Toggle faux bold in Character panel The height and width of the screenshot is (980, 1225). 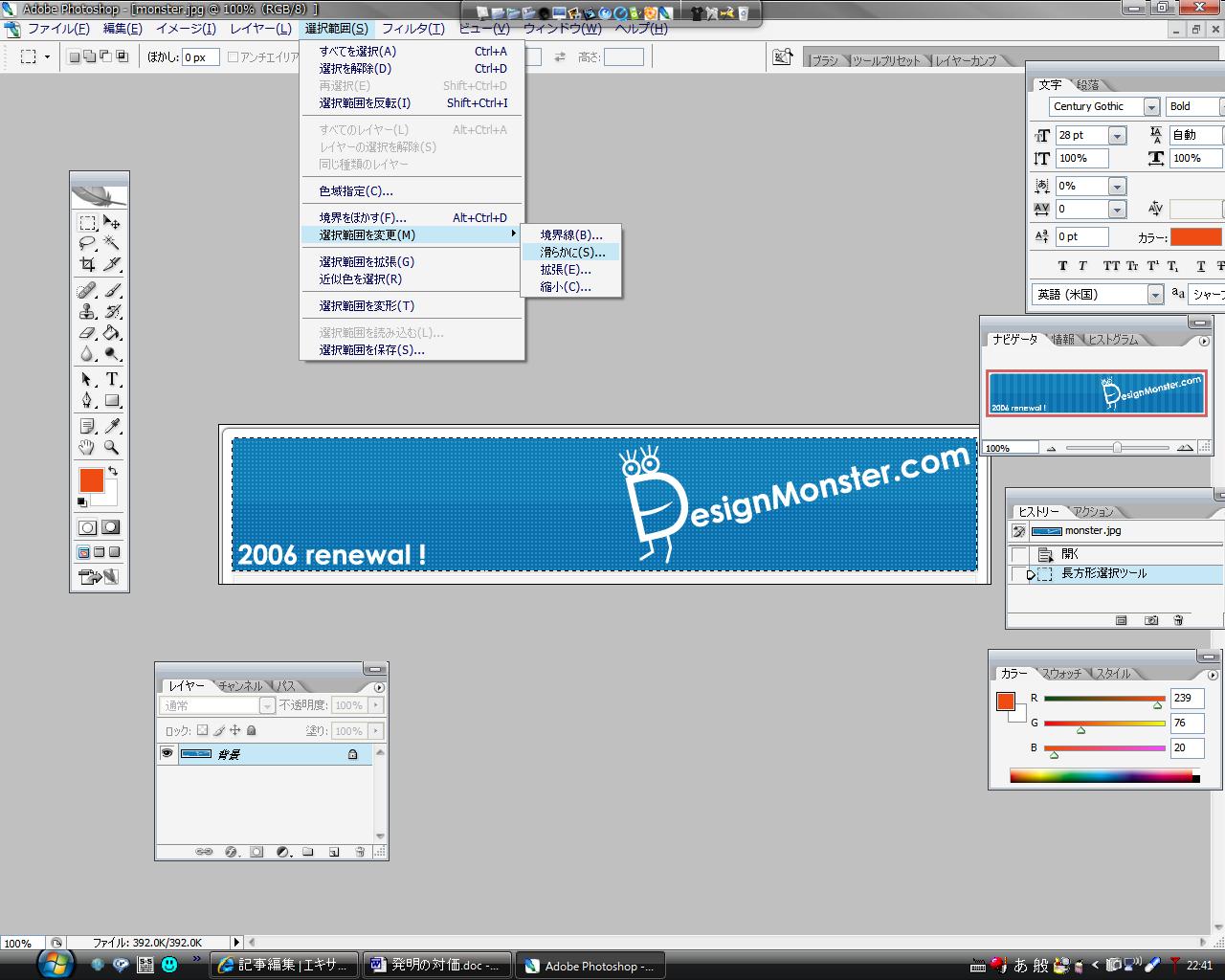pyautogui.click(x=1062, y=265)
